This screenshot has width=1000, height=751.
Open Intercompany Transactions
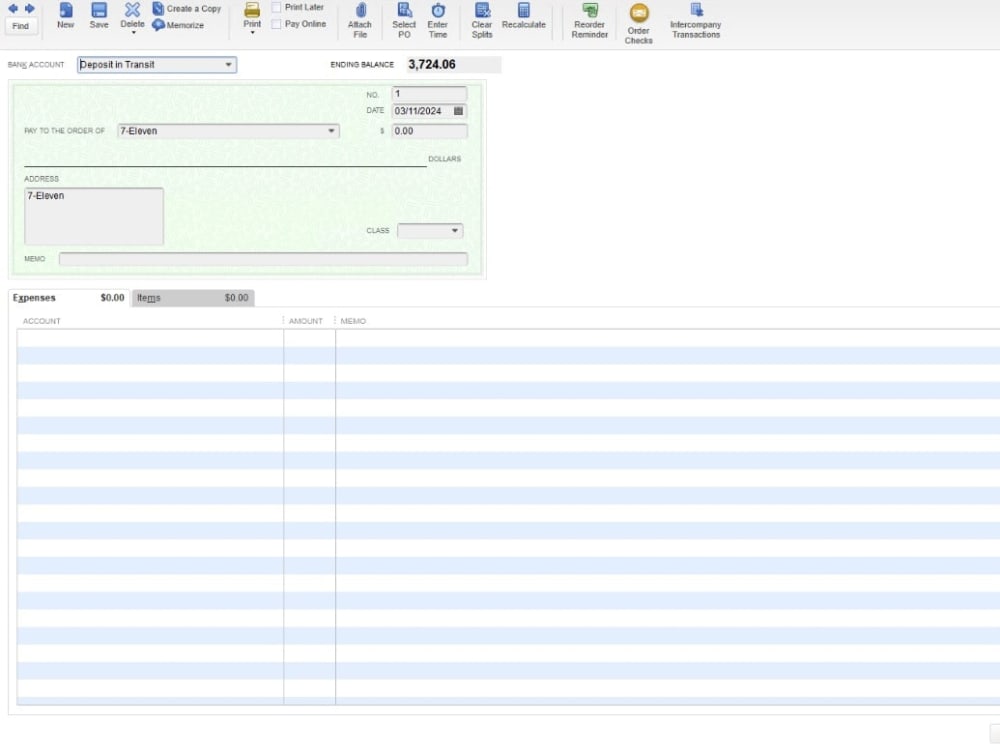click(x=696, y=20)
